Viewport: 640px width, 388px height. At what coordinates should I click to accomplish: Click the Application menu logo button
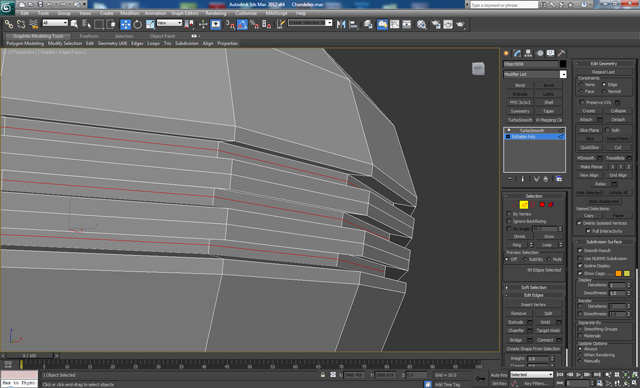[x=7, y=7]
